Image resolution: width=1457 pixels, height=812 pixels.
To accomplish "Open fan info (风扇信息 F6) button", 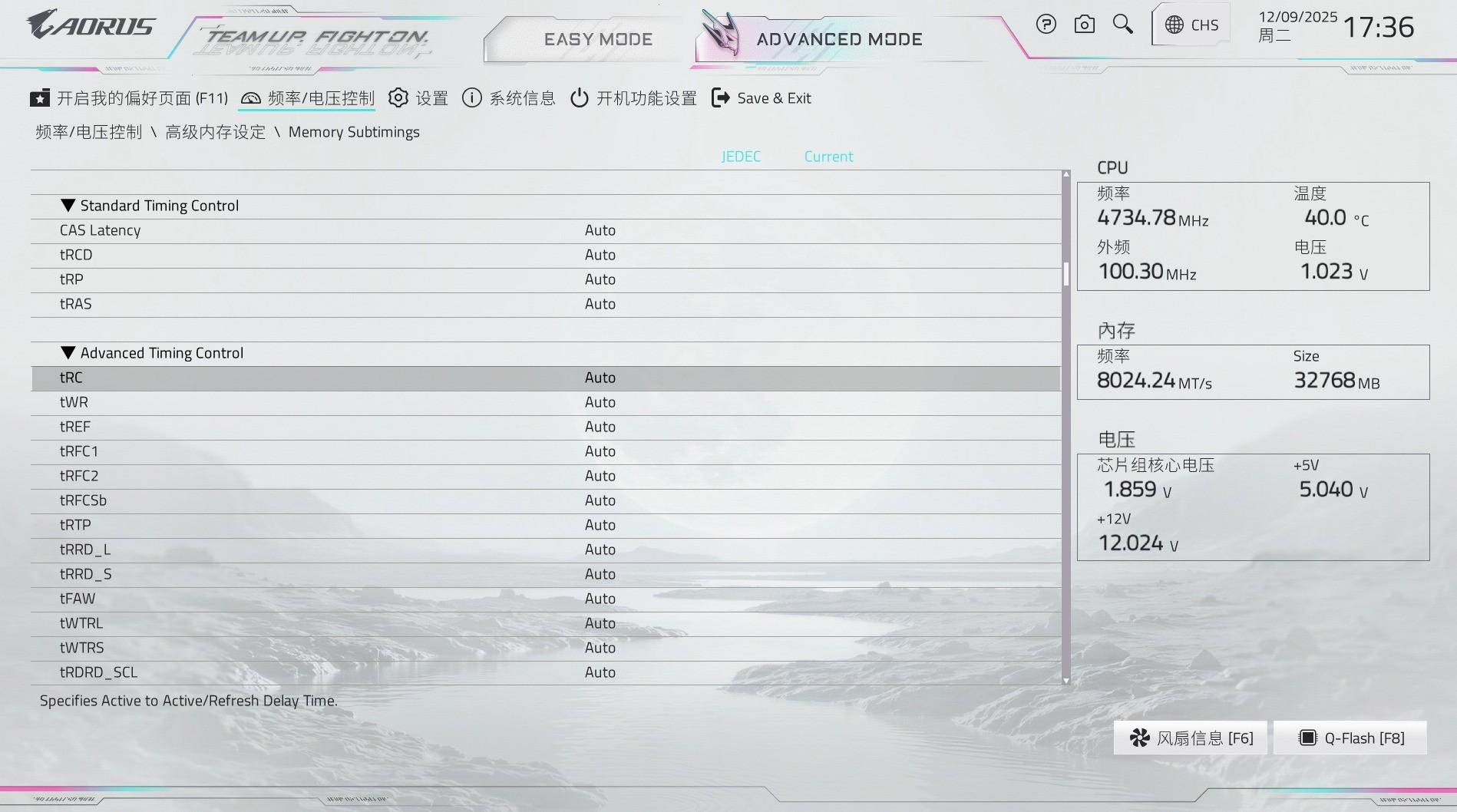I will tap(1191, 738).
